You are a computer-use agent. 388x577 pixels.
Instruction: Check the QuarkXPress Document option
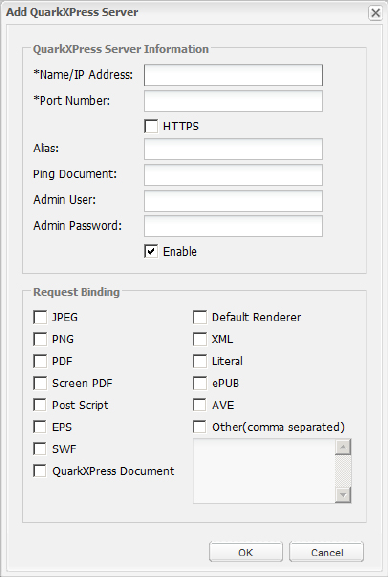[x=40, y=471]
